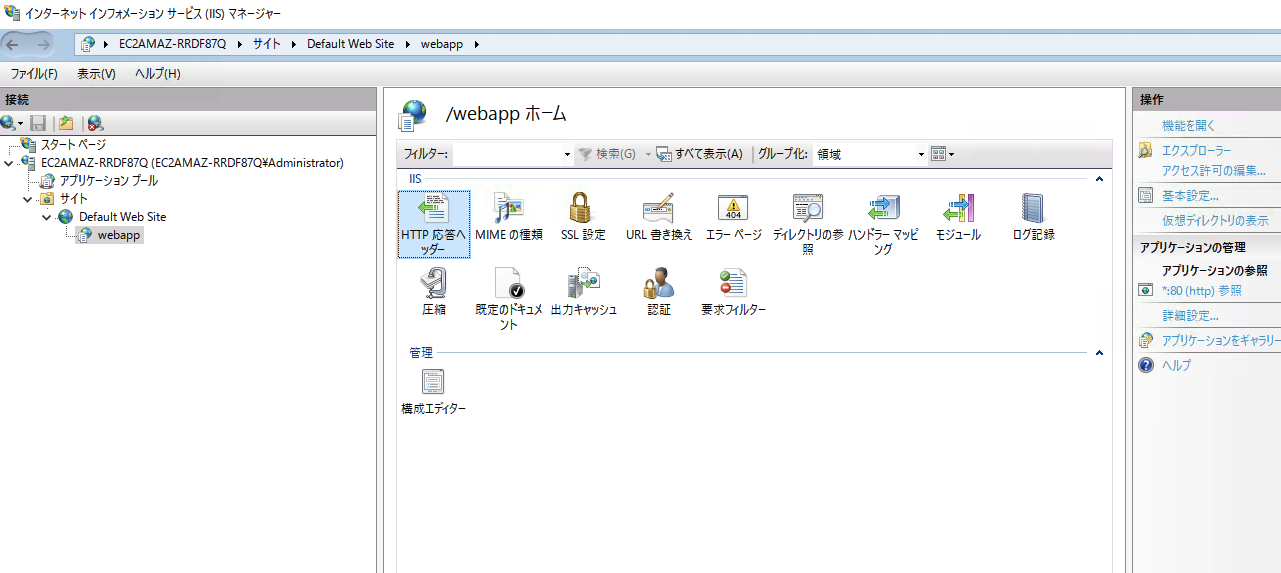Collapse the サイト tree node
Viewport: 1281px width, 573px height.
click(28, 199)
